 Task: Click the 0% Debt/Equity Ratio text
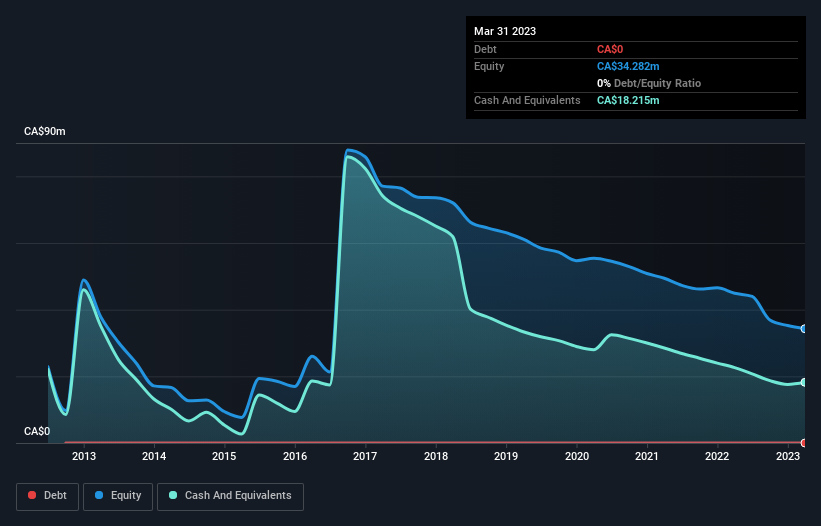pyautogui.click(x=649, y=83)
